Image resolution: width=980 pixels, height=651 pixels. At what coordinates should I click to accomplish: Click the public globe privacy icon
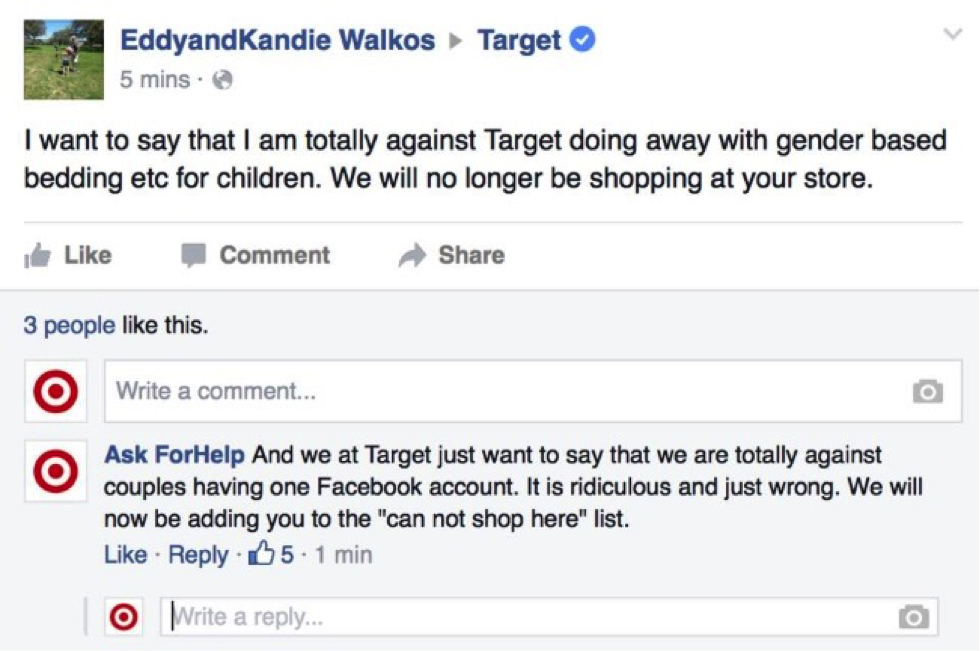point(222,80)
